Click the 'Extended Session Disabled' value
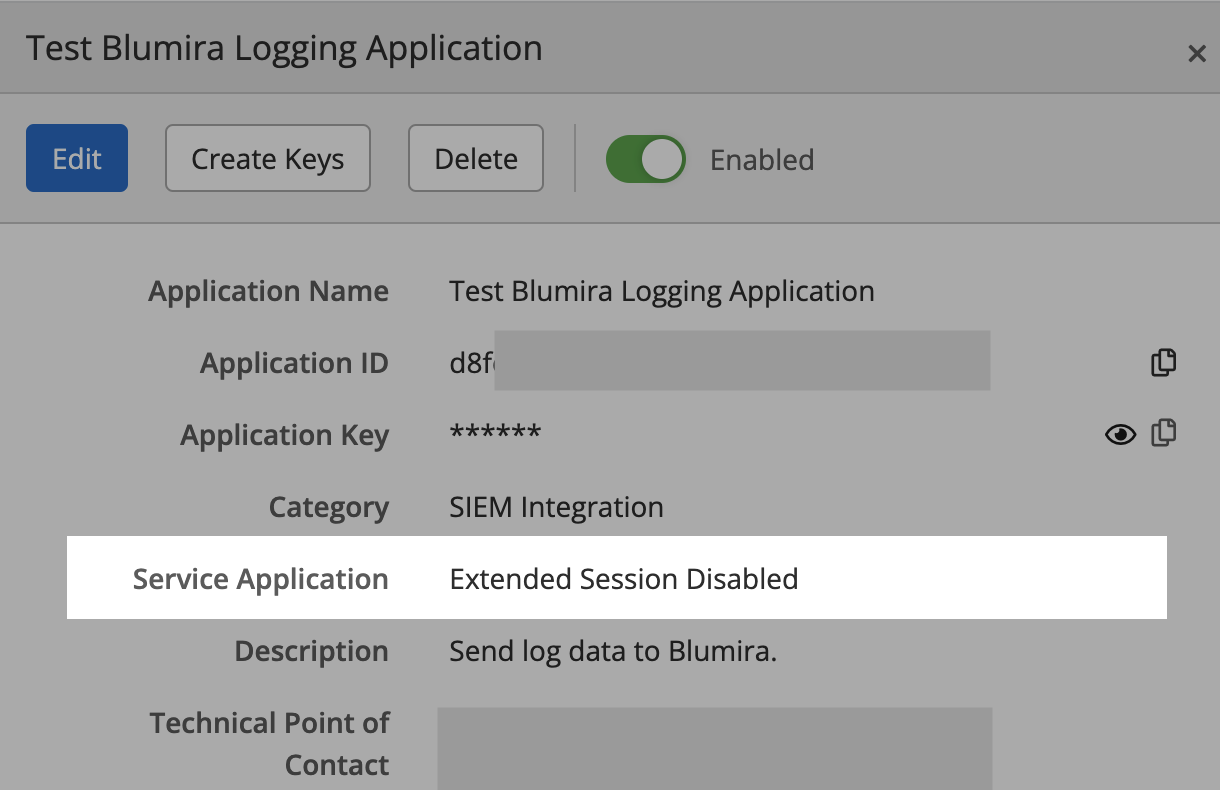This screenshot has width=1220, height=790. [x=624, y=579]
